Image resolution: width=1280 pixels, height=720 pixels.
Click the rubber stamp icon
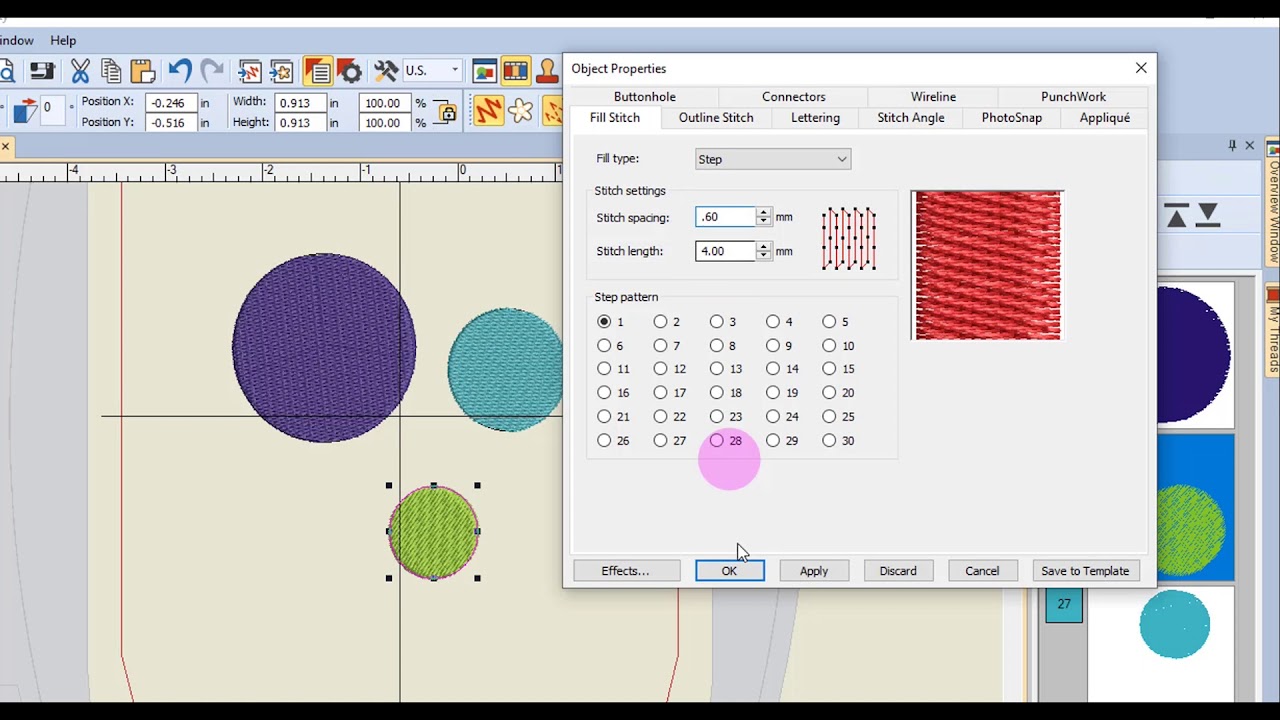pyautogui.click(x=547, y=71)
